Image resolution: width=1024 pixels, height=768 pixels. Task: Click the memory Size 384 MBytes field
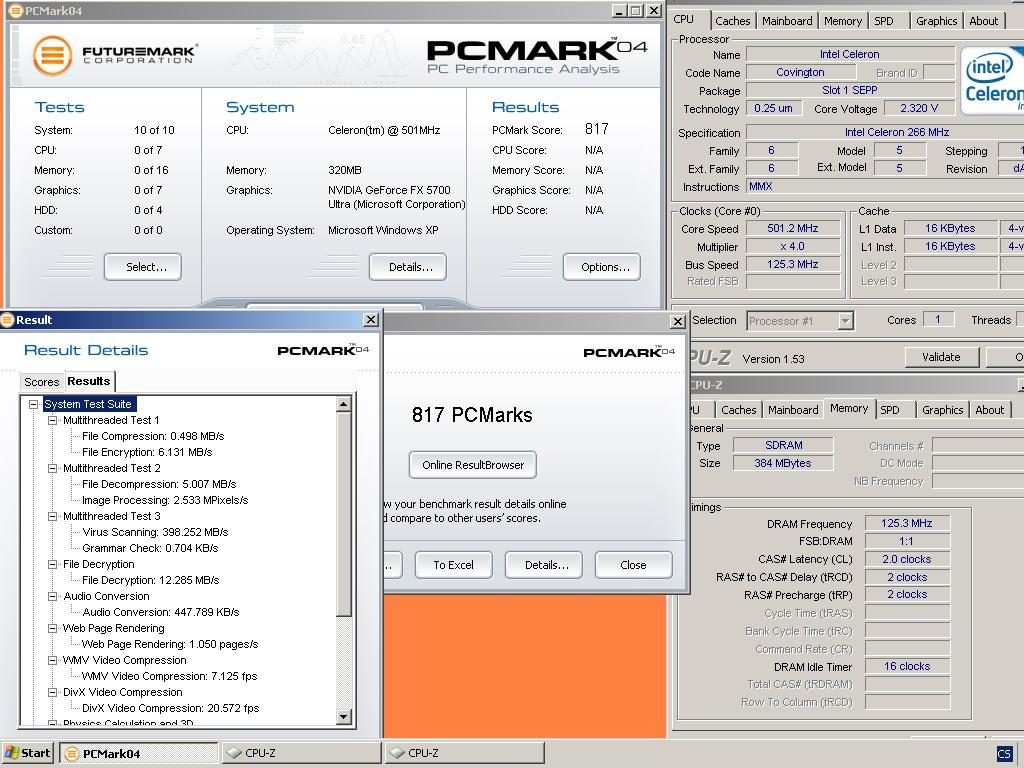(783, 463)
